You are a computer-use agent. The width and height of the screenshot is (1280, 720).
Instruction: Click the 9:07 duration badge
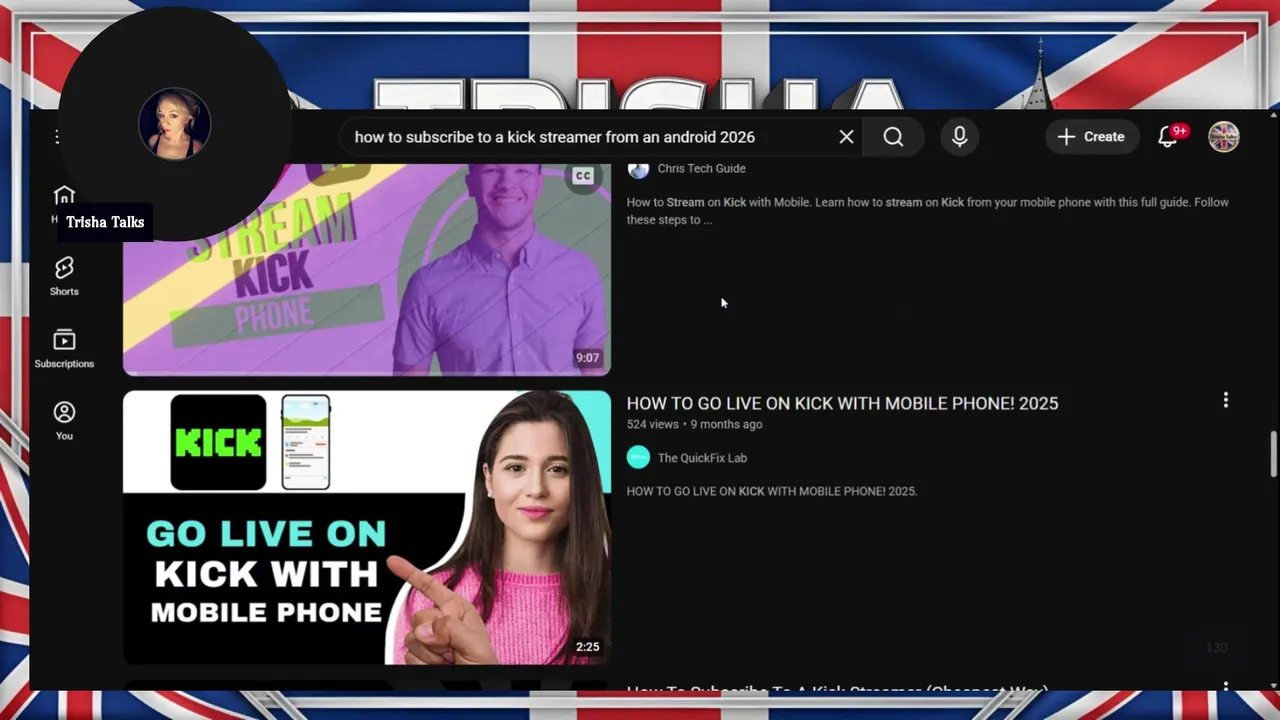click(587, 358)
